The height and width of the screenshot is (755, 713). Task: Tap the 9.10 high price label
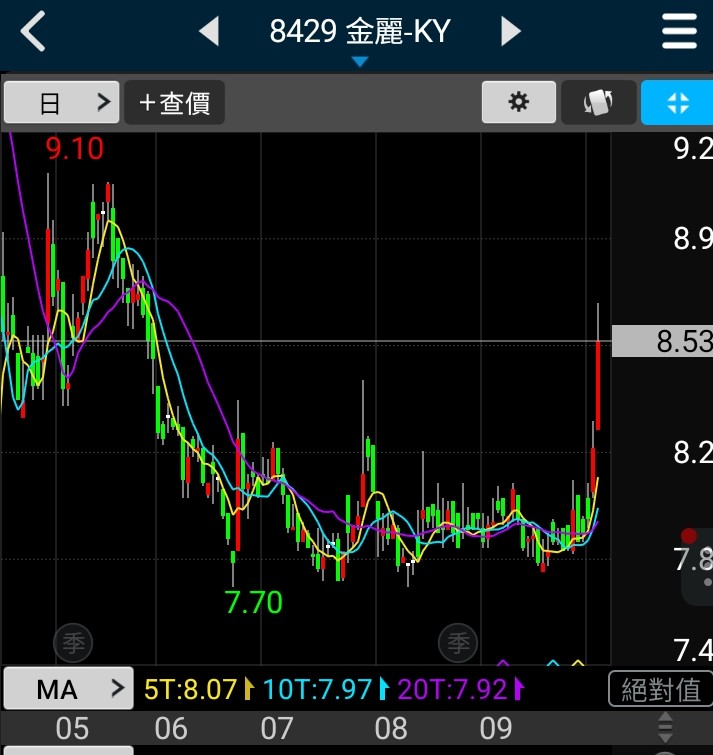pos(75,148)
